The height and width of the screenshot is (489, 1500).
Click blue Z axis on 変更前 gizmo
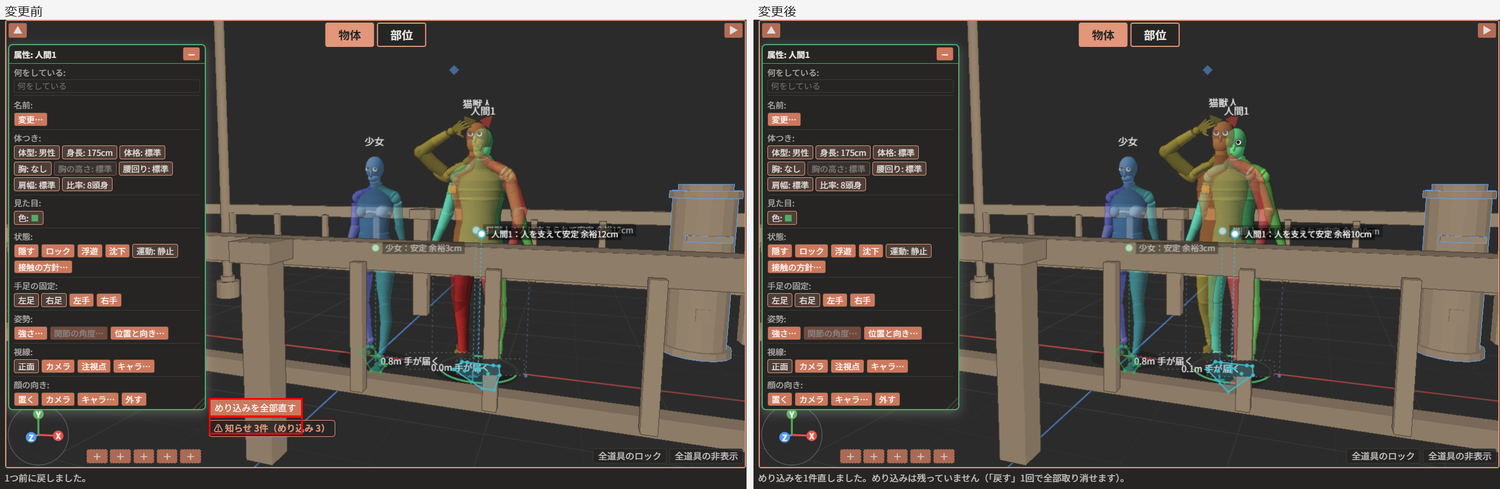click(31, 437)
